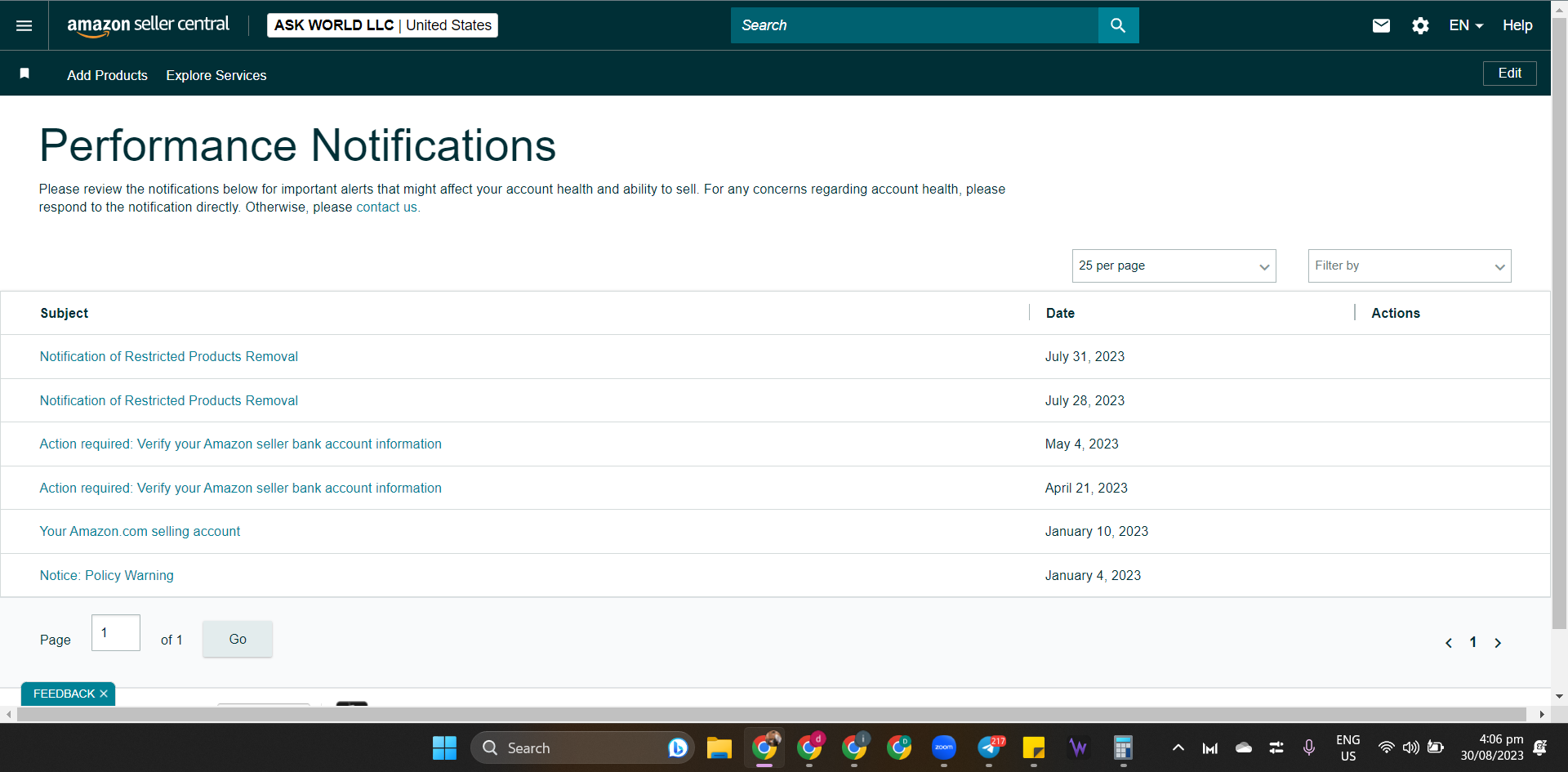Click the microphone tray icon

point(1309,747)
